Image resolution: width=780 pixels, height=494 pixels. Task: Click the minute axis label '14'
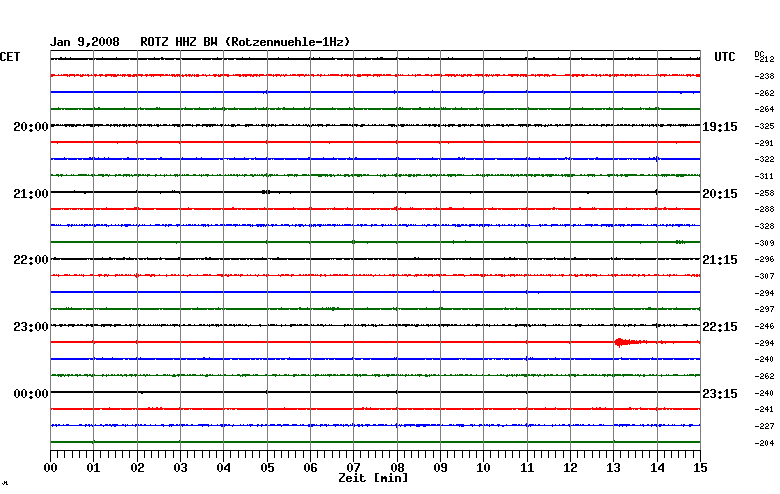[657, 468]
